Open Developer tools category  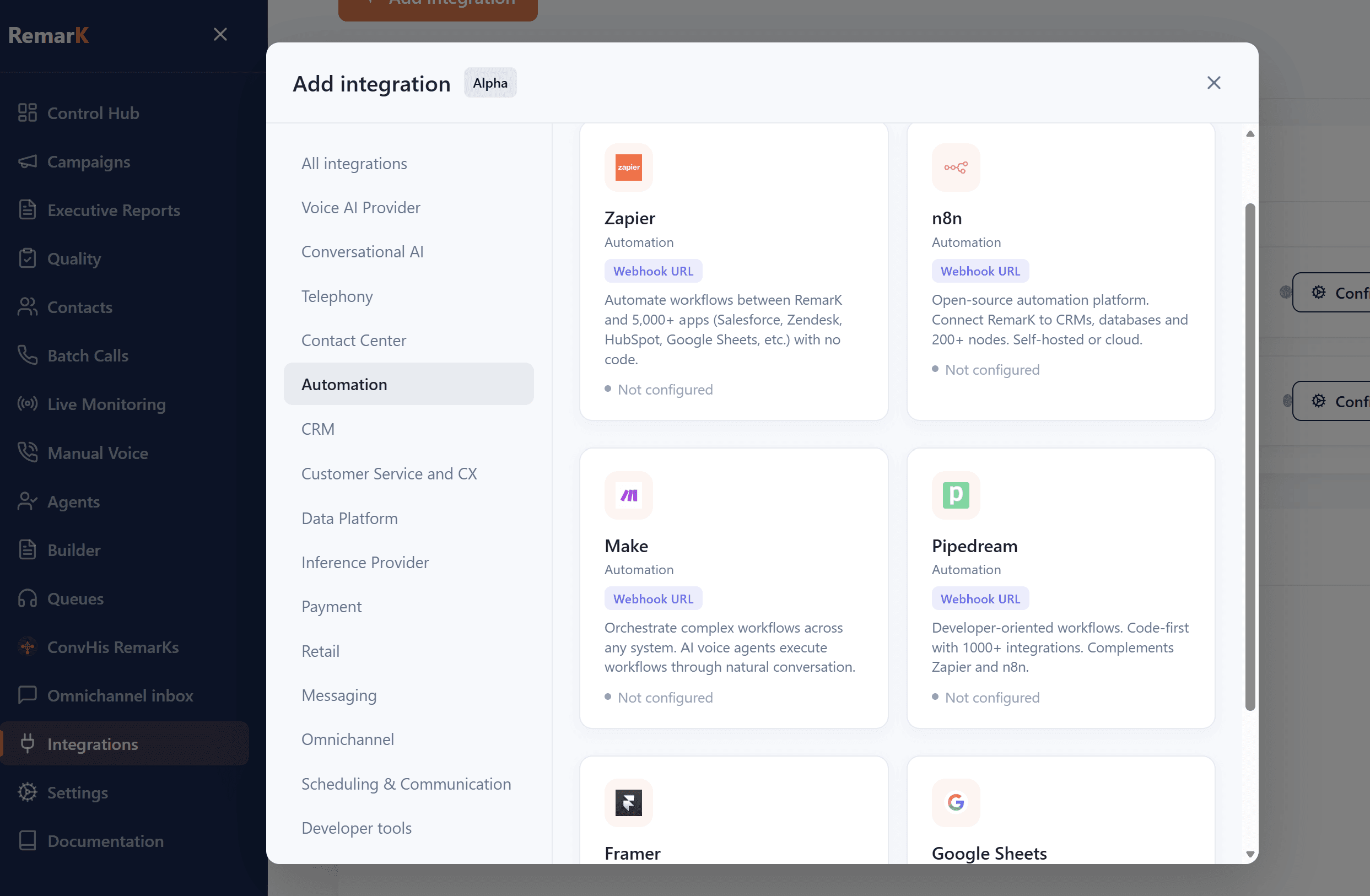coord(357,828)
